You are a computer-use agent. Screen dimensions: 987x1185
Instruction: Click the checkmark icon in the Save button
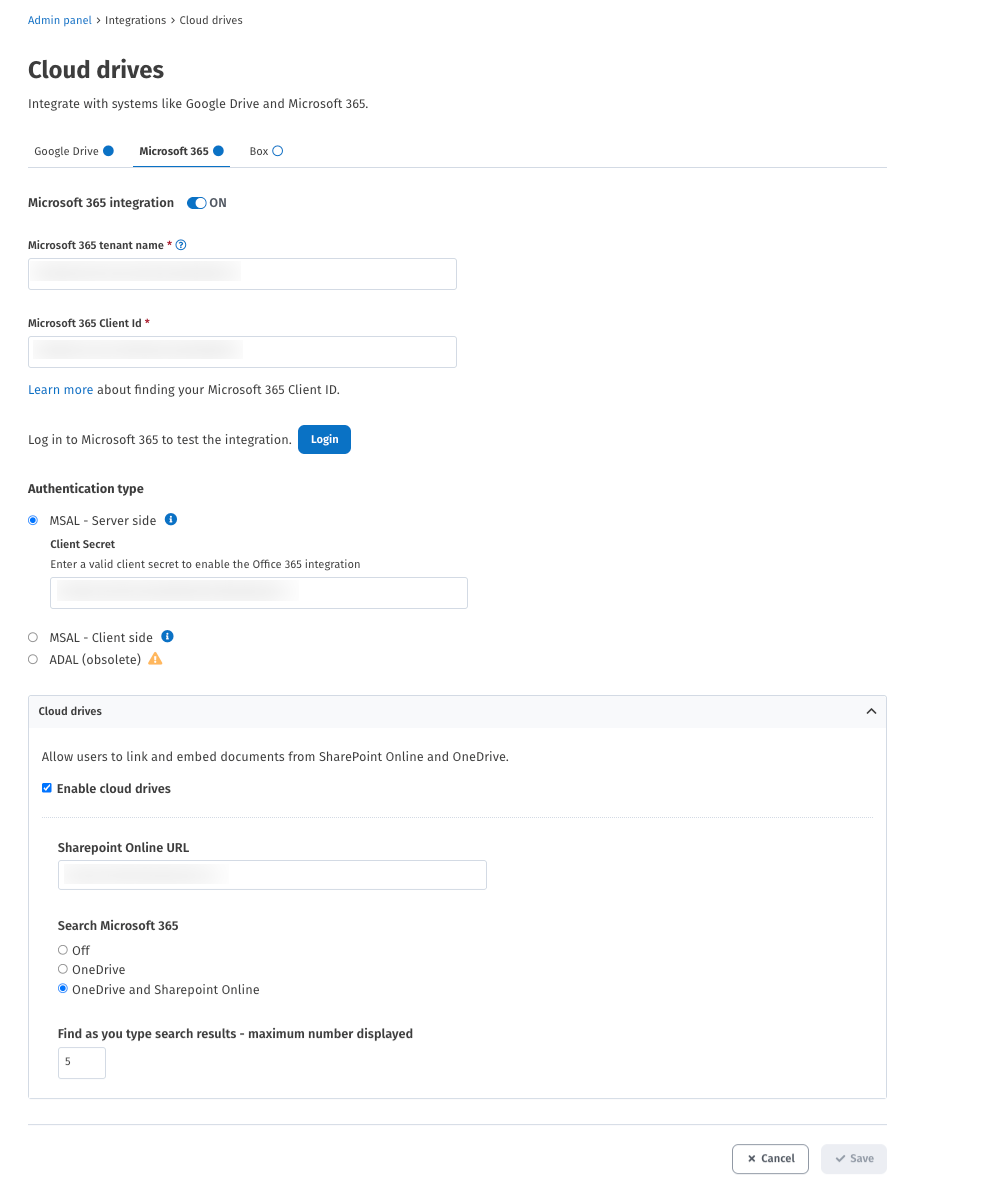pos(840,1158)
